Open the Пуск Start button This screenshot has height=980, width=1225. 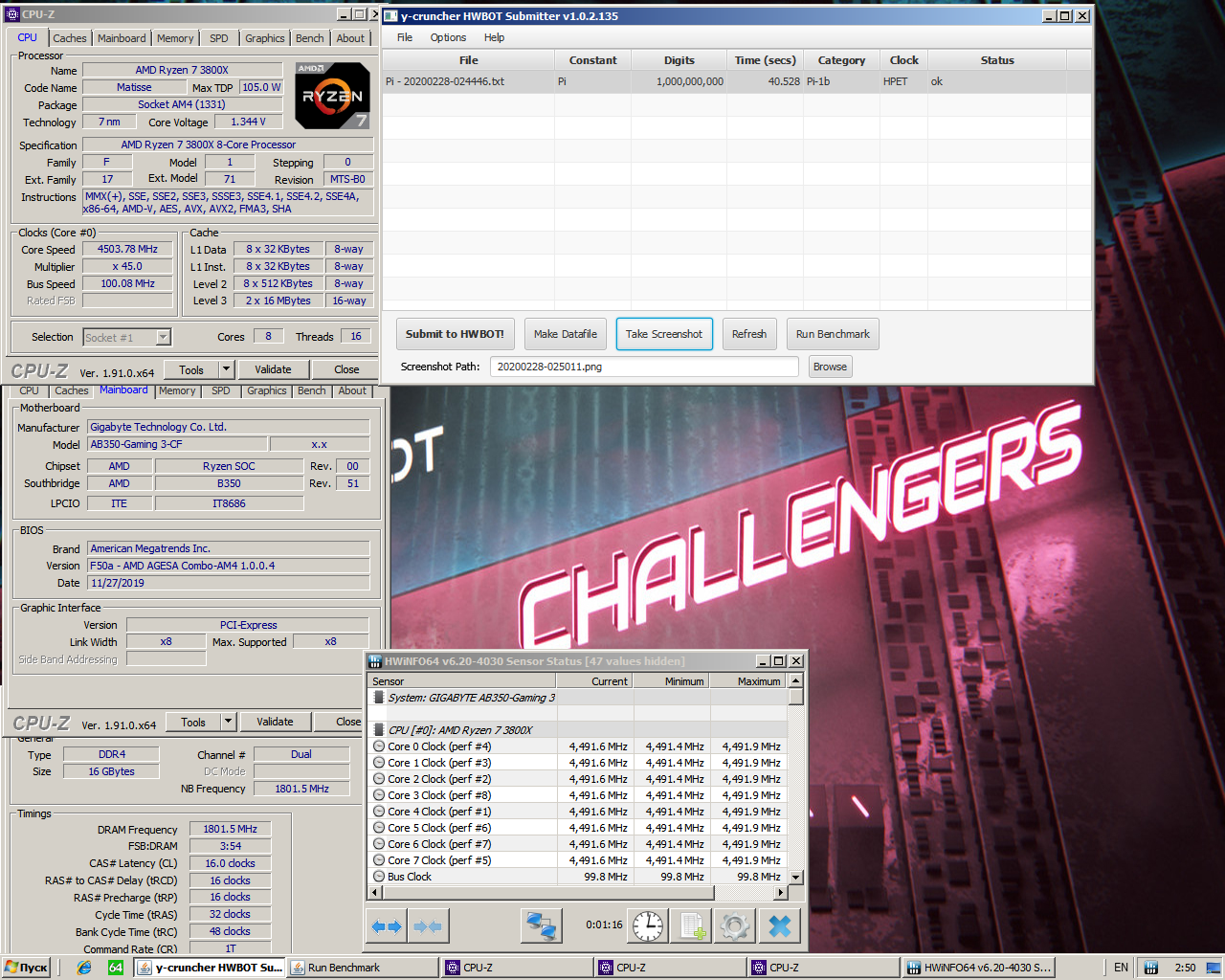[26, 968]
